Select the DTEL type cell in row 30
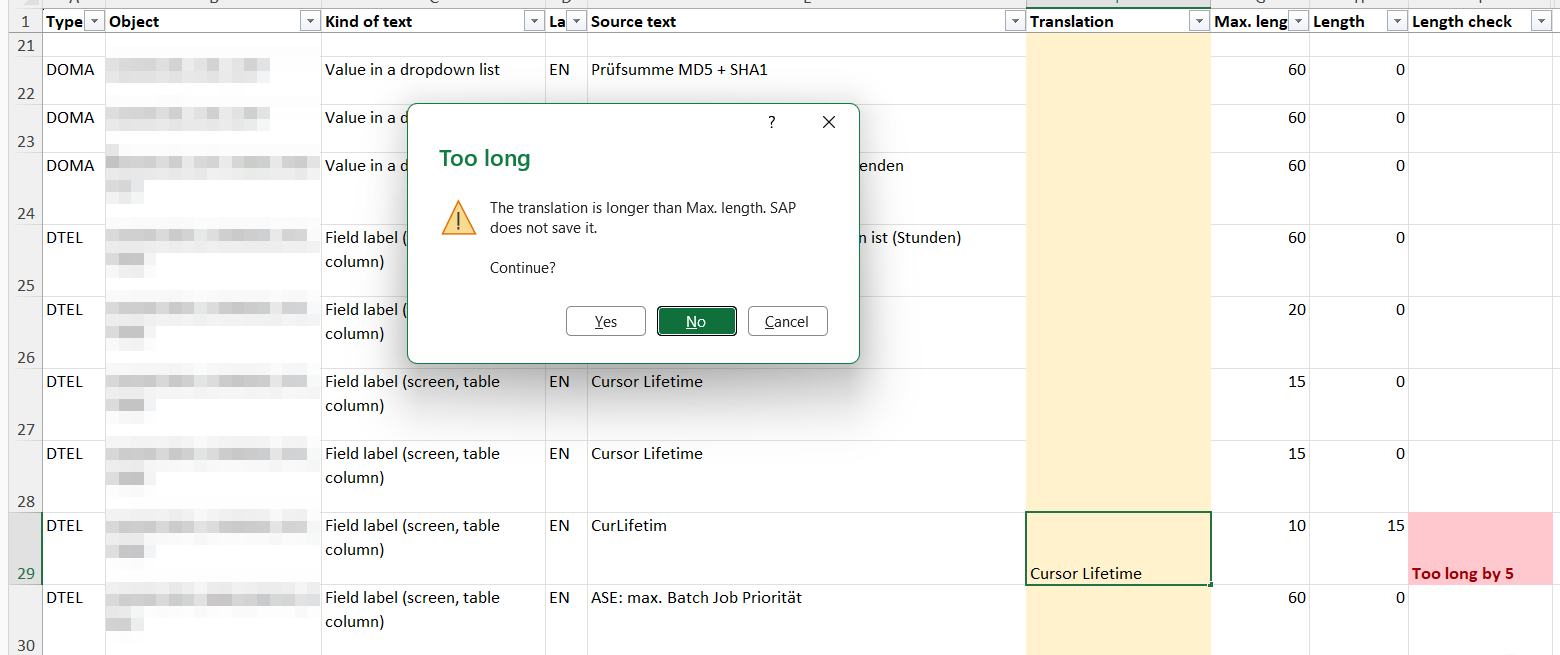Image resolution: width=1560 pixels, height=655 pixels. 74,620
